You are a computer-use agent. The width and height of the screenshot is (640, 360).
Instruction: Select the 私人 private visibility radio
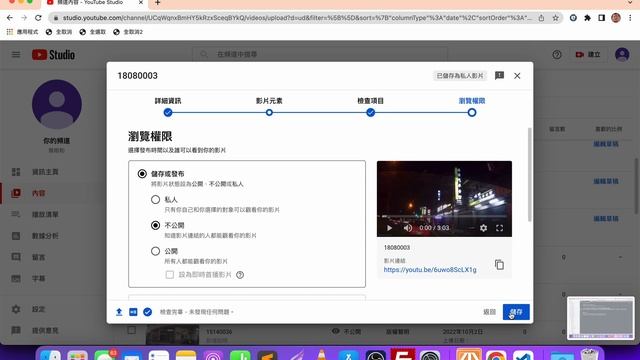point(156,200)
